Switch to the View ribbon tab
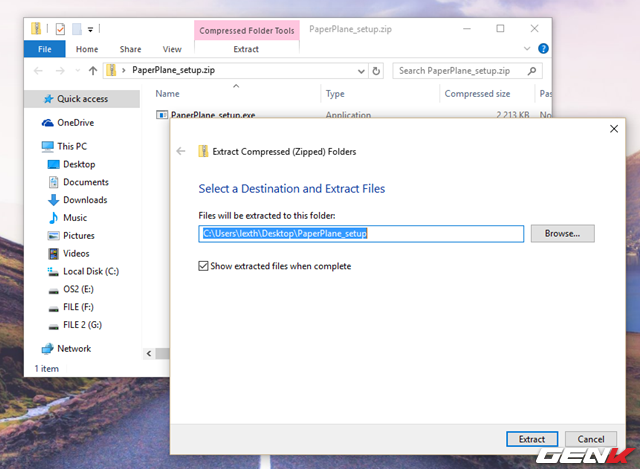 click(x=172, y=49)
